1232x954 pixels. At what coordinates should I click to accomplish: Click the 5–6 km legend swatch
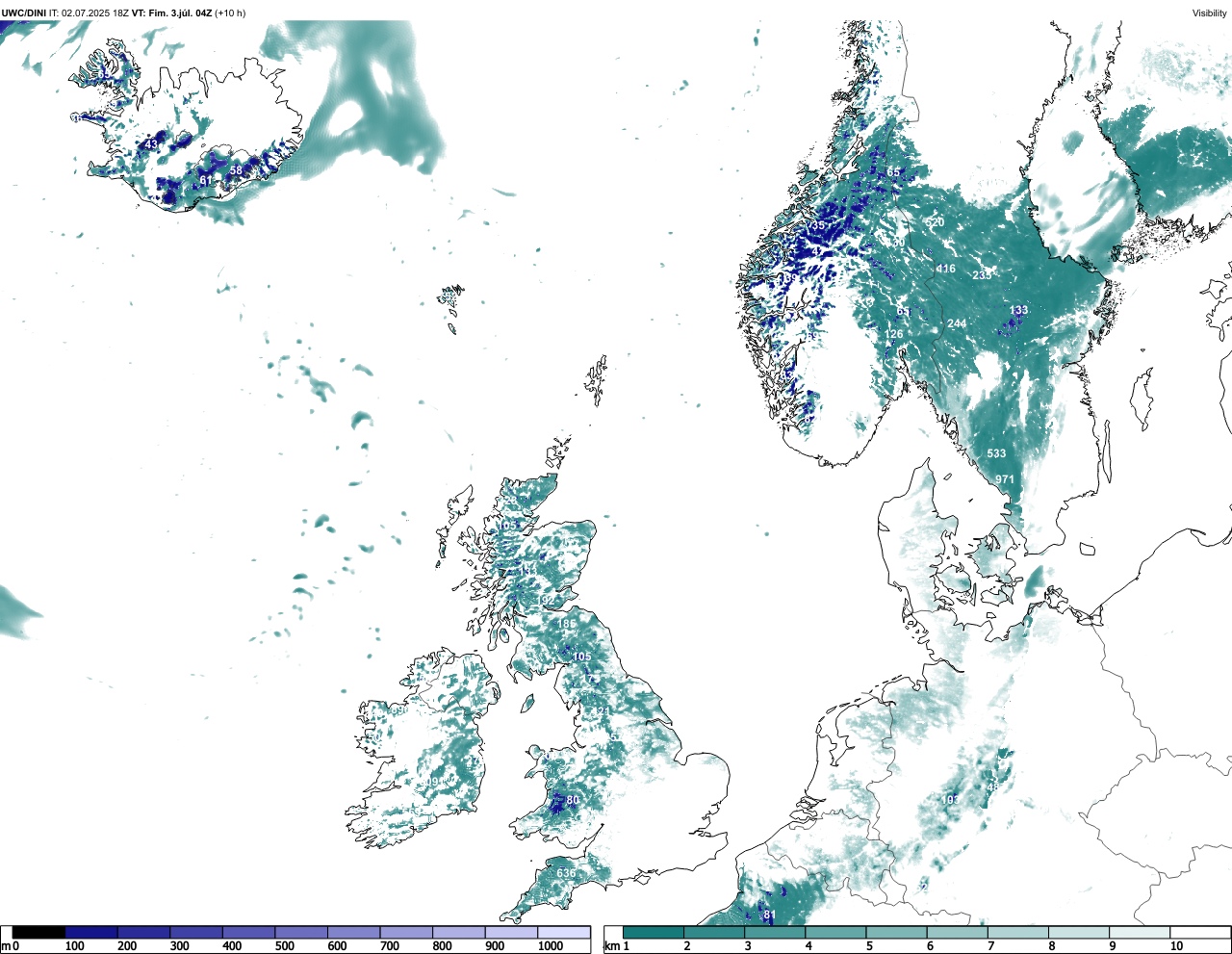click(896, 932)
